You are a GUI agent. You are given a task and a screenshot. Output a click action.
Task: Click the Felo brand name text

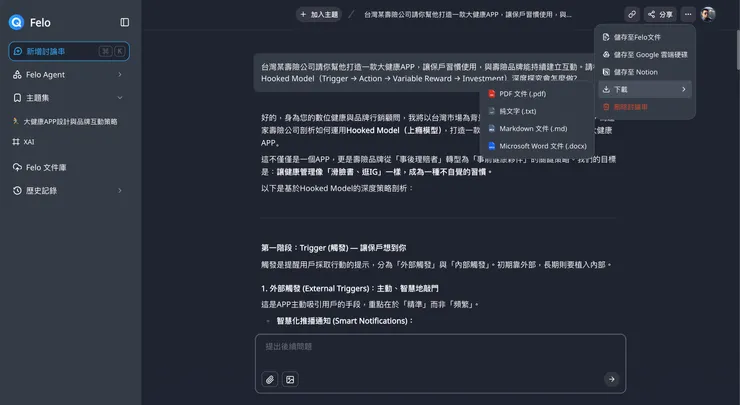point(40,23)
